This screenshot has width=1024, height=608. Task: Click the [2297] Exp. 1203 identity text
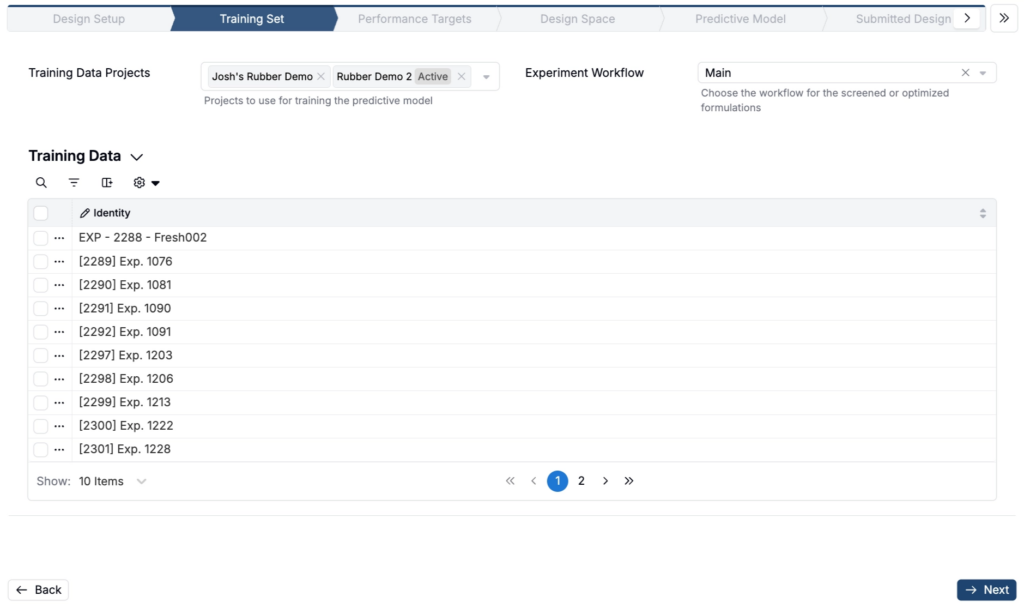coord(125,355)
